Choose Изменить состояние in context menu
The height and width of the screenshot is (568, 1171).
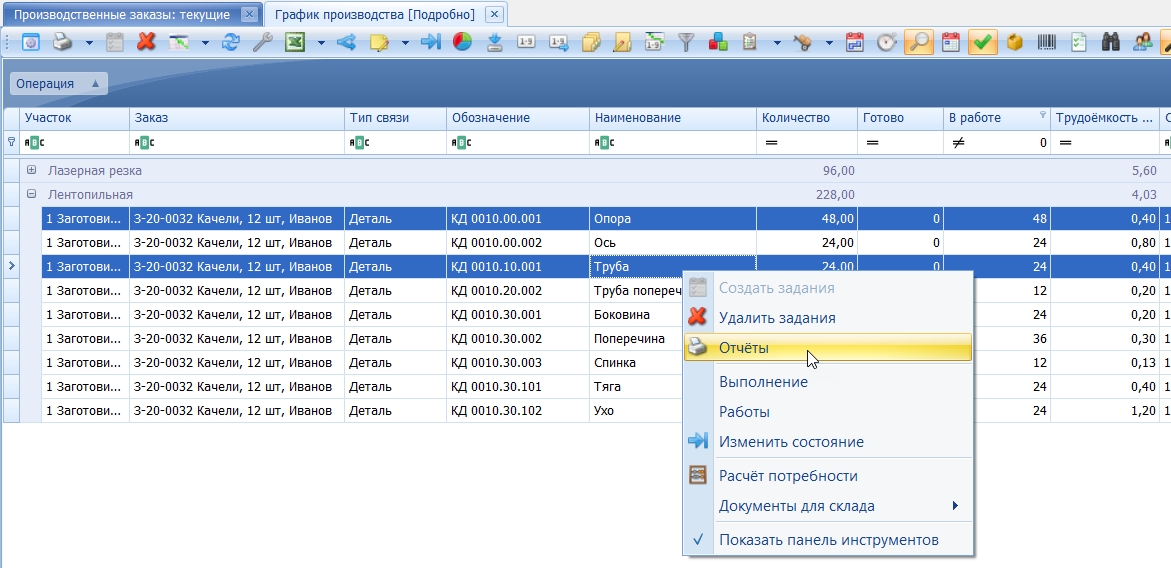(x=828, y=442)
